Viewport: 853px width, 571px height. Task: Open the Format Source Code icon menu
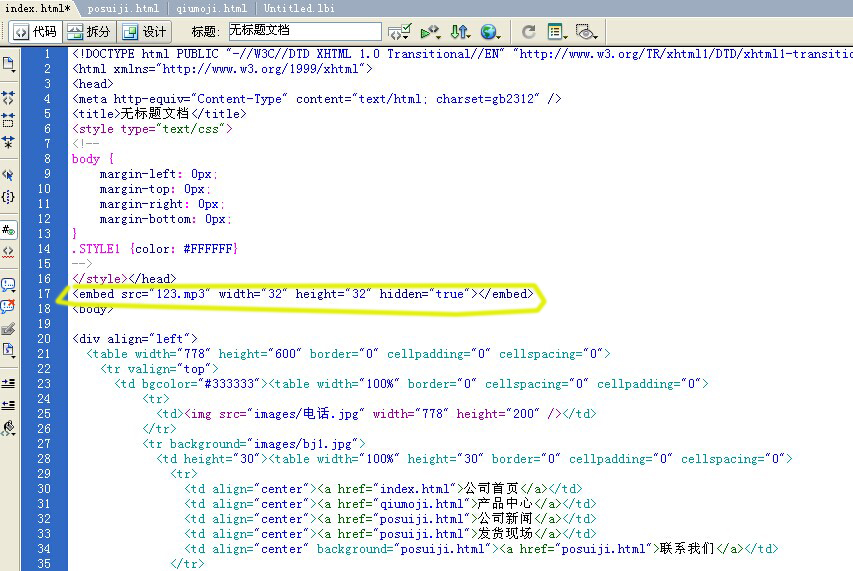pos(8,428)
